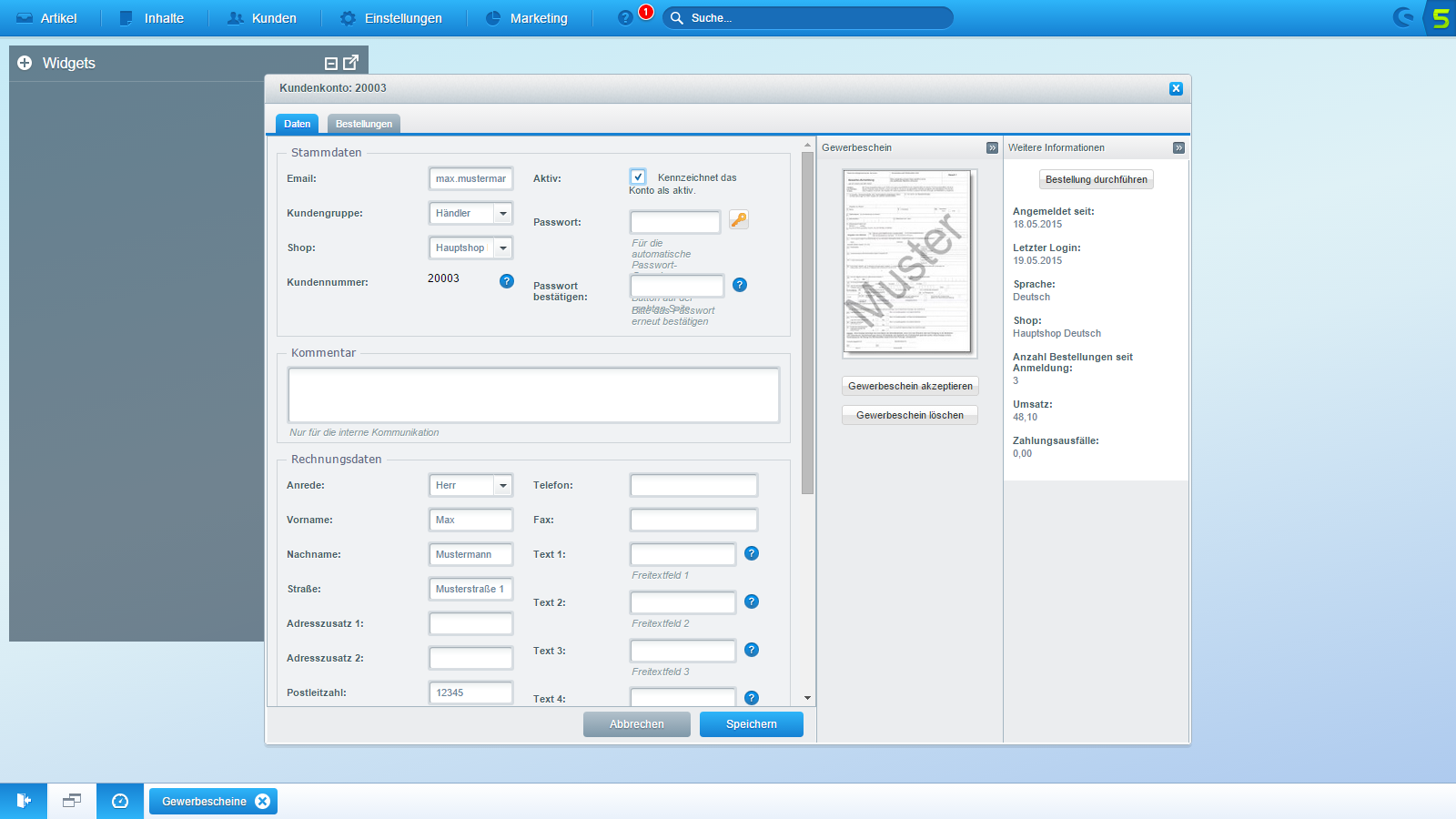Click help icon next to Kundennummer
This screenshot has height=819, width=1456.
(x=507, y=281)
